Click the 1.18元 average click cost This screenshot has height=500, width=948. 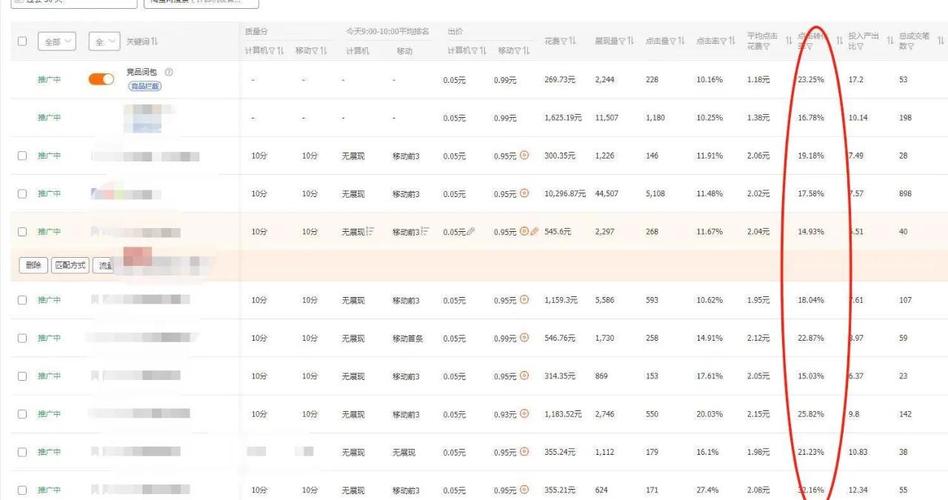[758, 79]
